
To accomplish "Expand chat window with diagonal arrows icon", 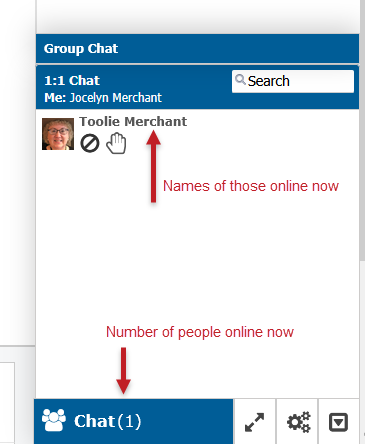I will click(255, 422).
